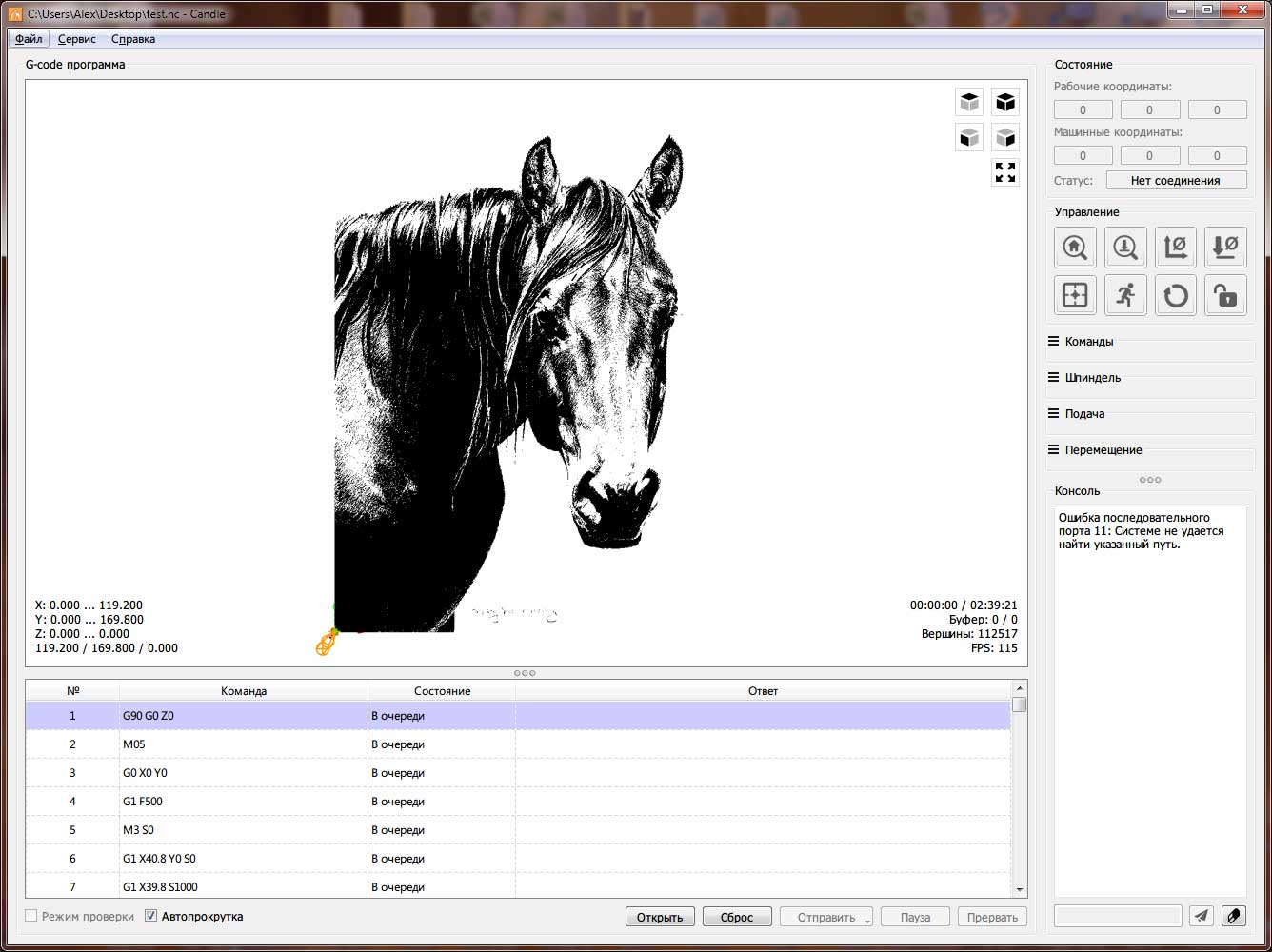Click the № column header
Image resolution: width=1272 pixels, height=952 pixels.
pyautogui.click(x=73, y=691)
